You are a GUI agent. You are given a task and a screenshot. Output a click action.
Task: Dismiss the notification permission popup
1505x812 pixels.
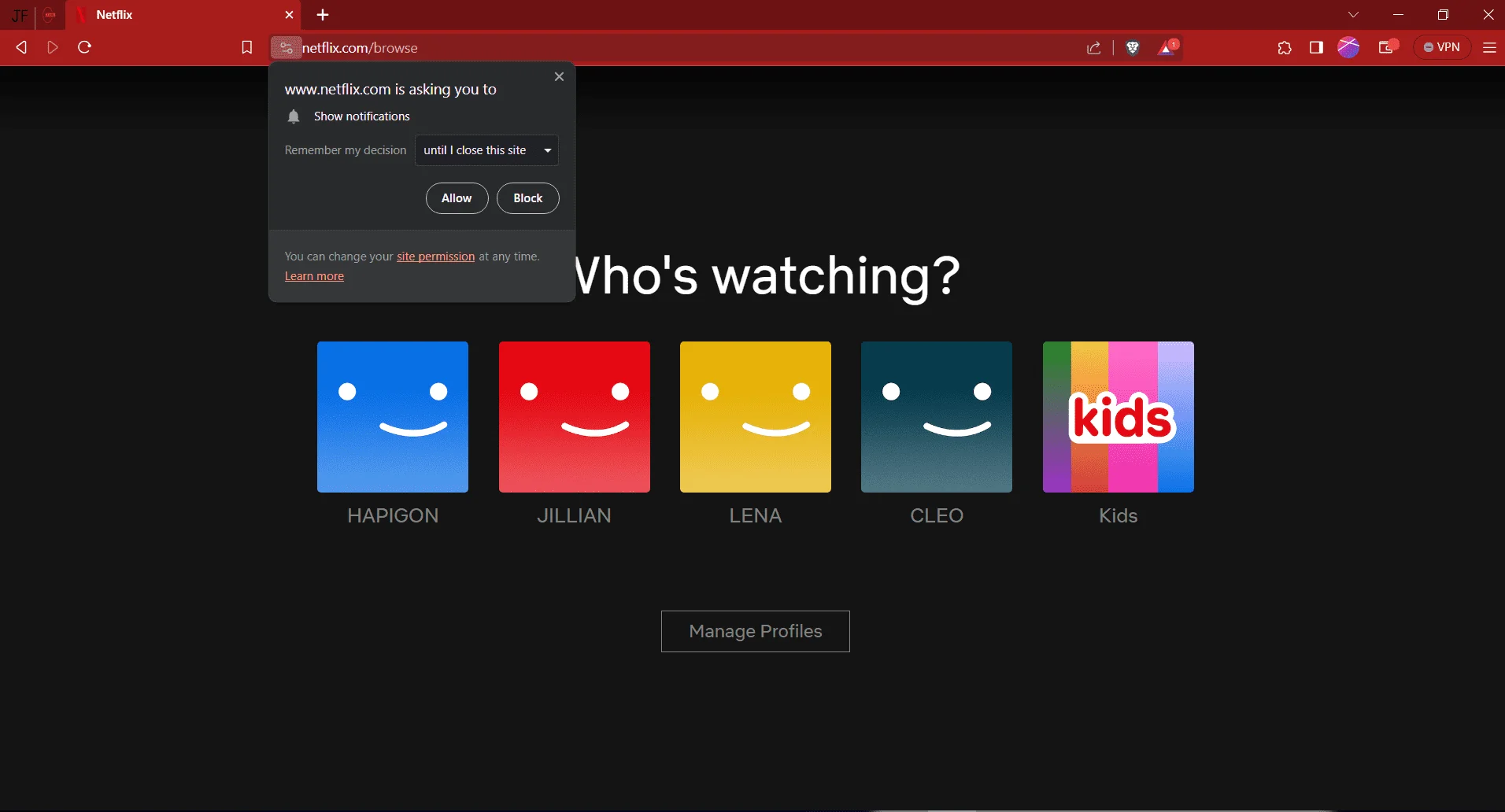559,76
